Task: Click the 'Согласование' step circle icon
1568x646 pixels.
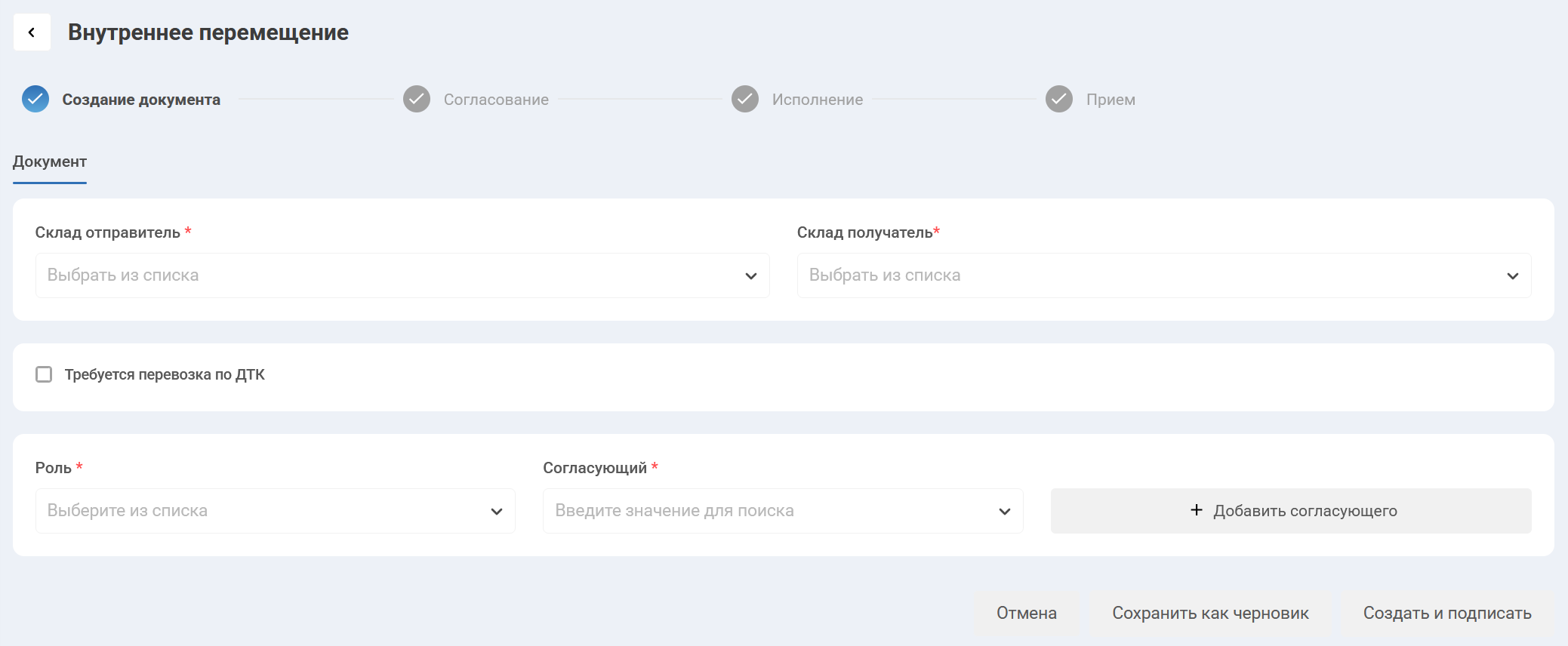Action: pos(417,99)
